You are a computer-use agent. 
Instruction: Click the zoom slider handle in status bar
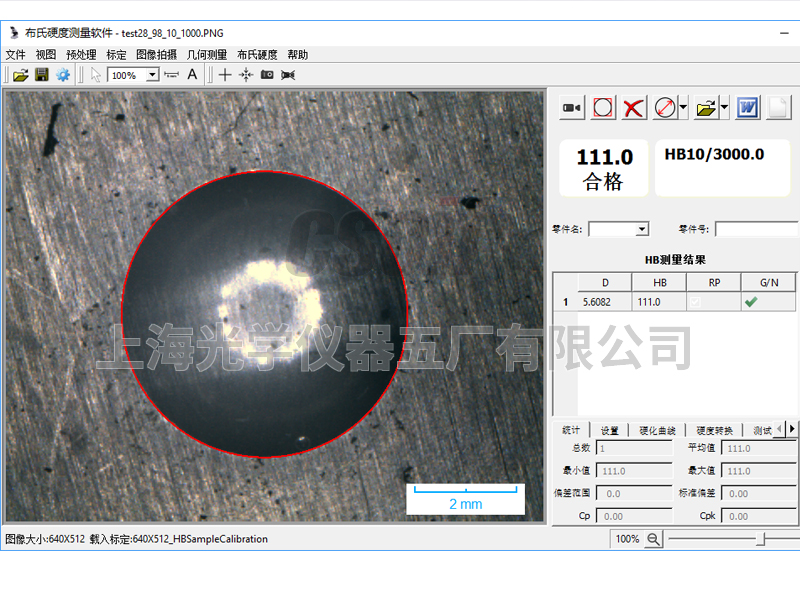pos(762,539)
